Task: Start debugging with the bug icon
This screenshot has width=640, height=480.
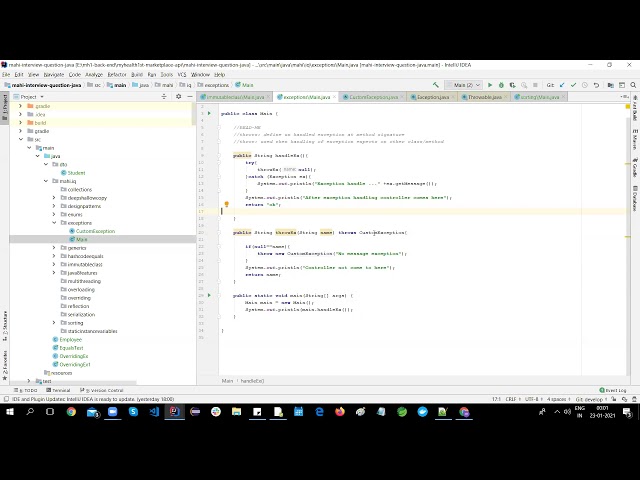Action: (x=501, y=85)
